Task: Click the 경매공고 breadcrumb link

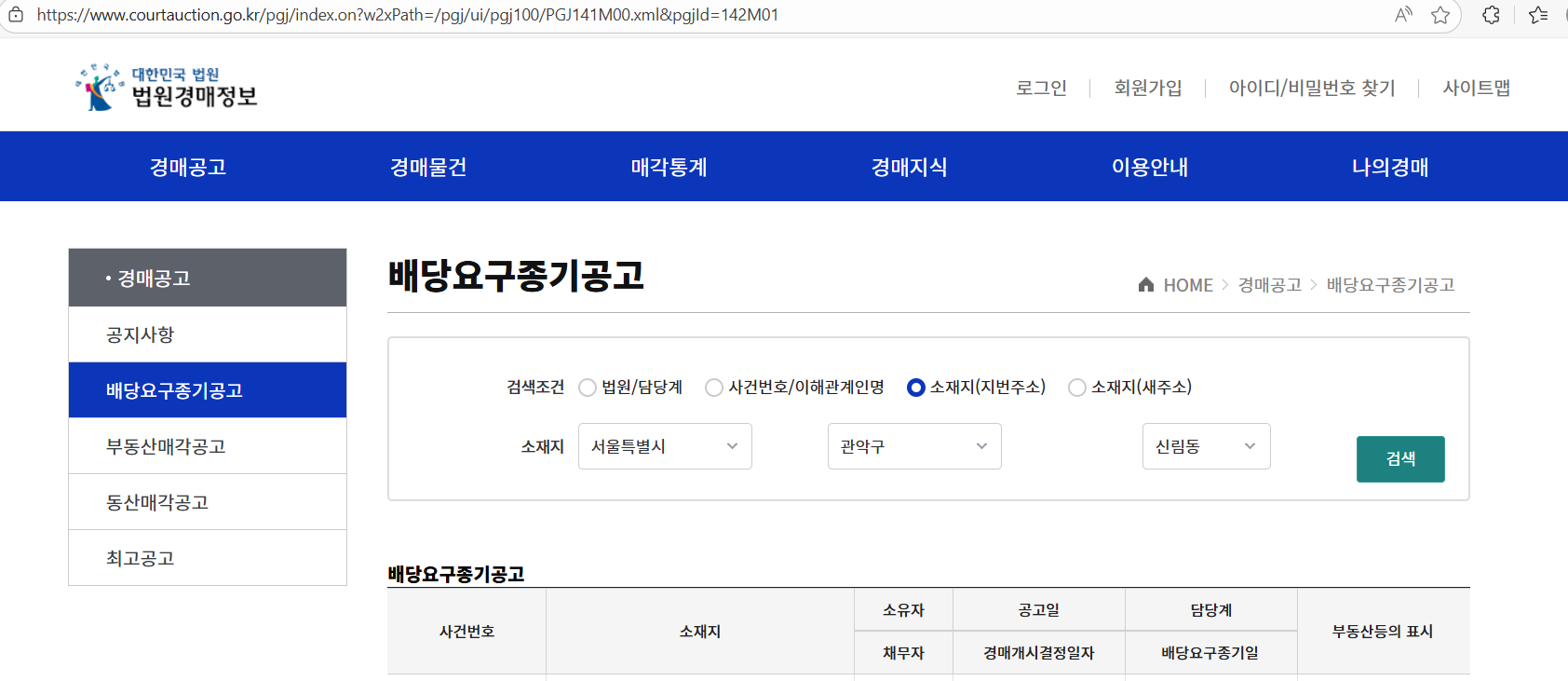Action: (1270, 285)
